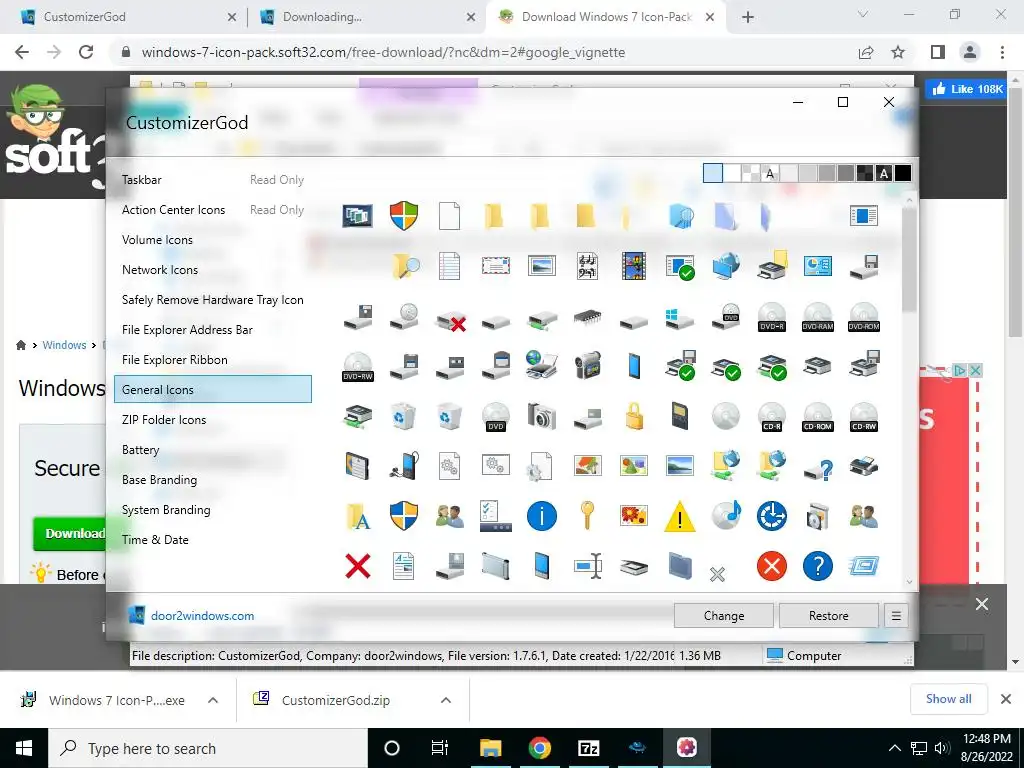
Task: Choose the sheet music icon
Action: [587, 266]
